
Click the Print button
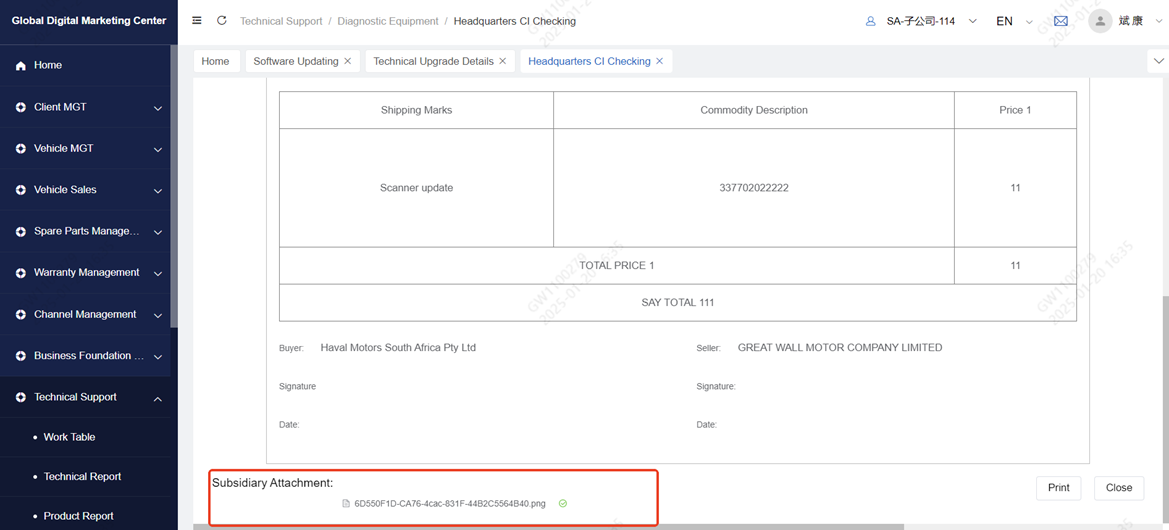click(x=1058, y=488)
